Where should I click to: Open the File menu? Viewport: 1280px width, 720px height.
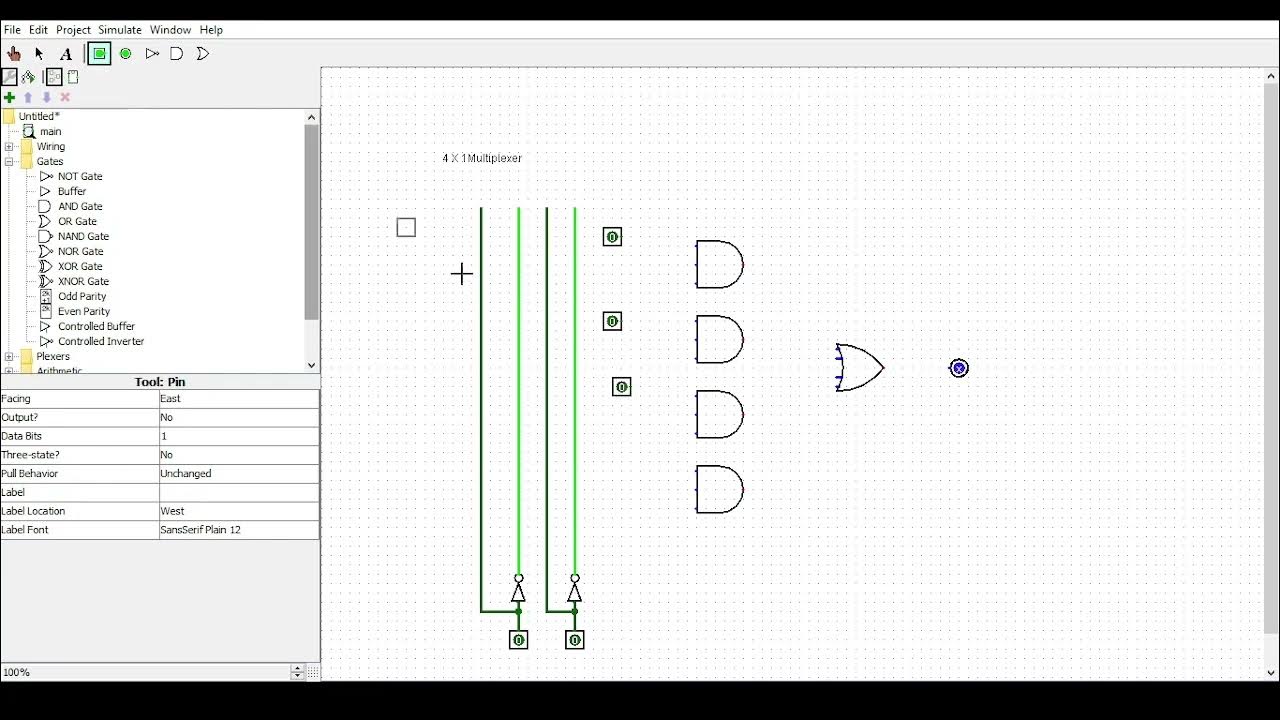(x=12, y=30)
